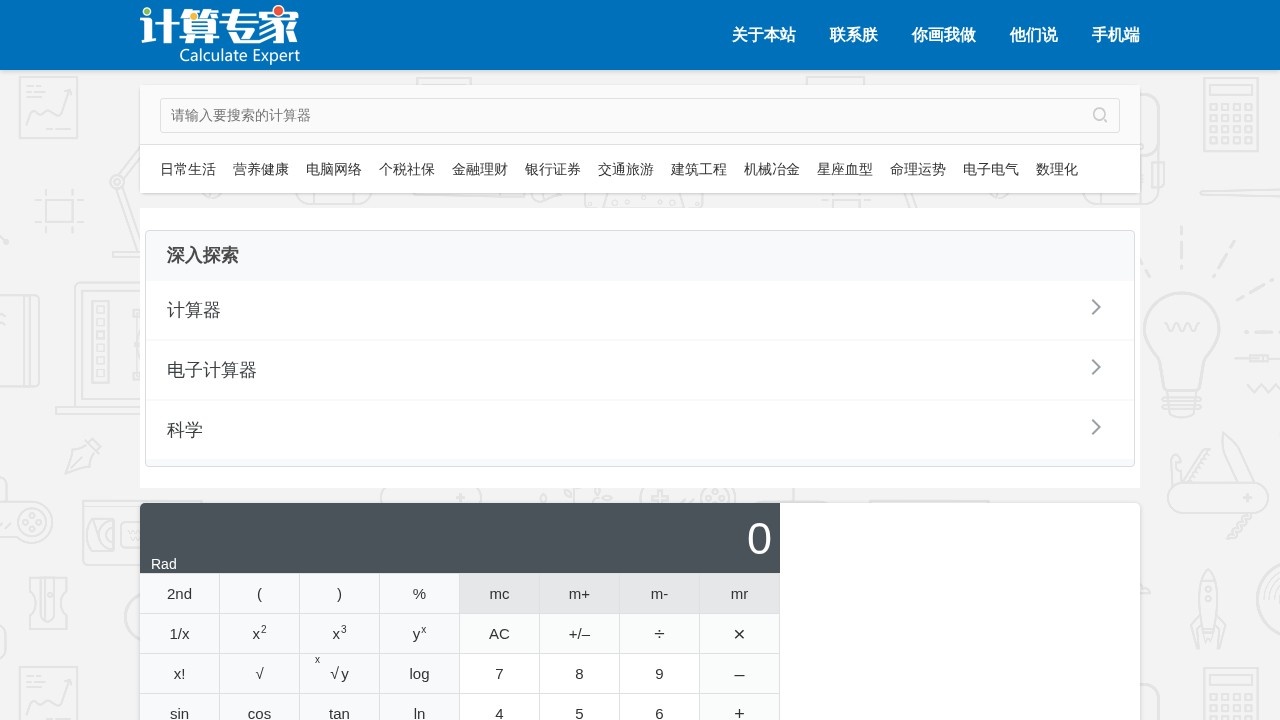Select the x squared key
The height and width of the screenshot is (720, 1280).
pos(259,633)
